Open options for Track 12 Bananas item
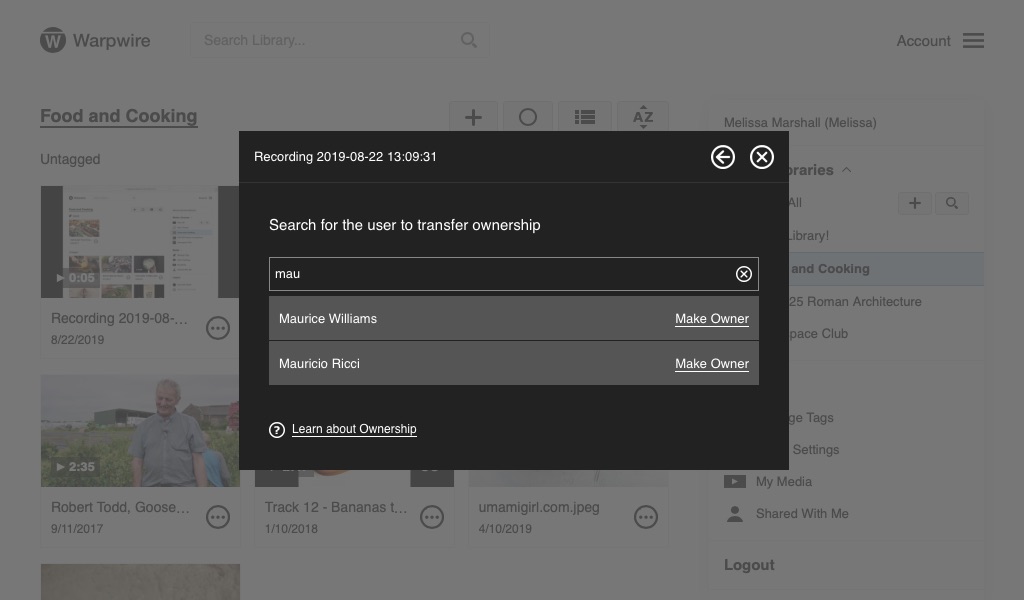1024x600 pixels. point(432,517)
